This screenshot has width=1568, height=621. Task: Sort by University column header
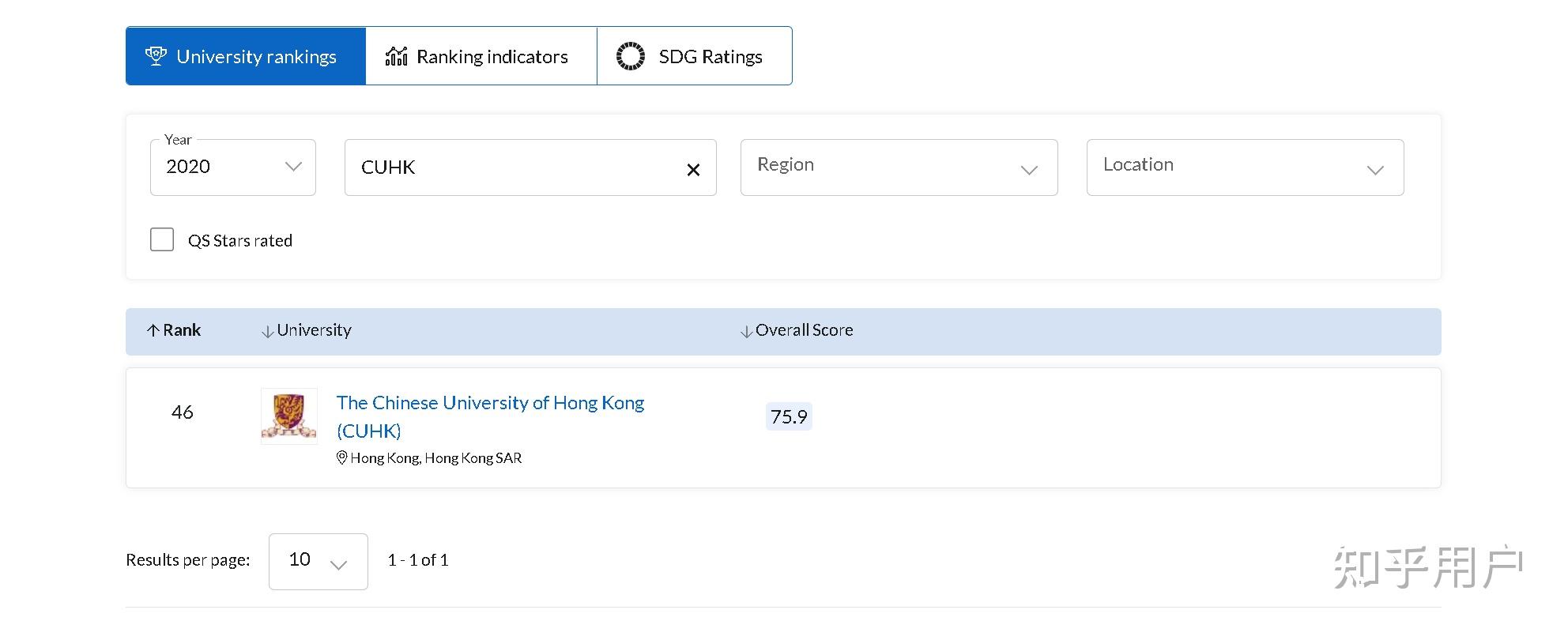[x=307, y=330]
